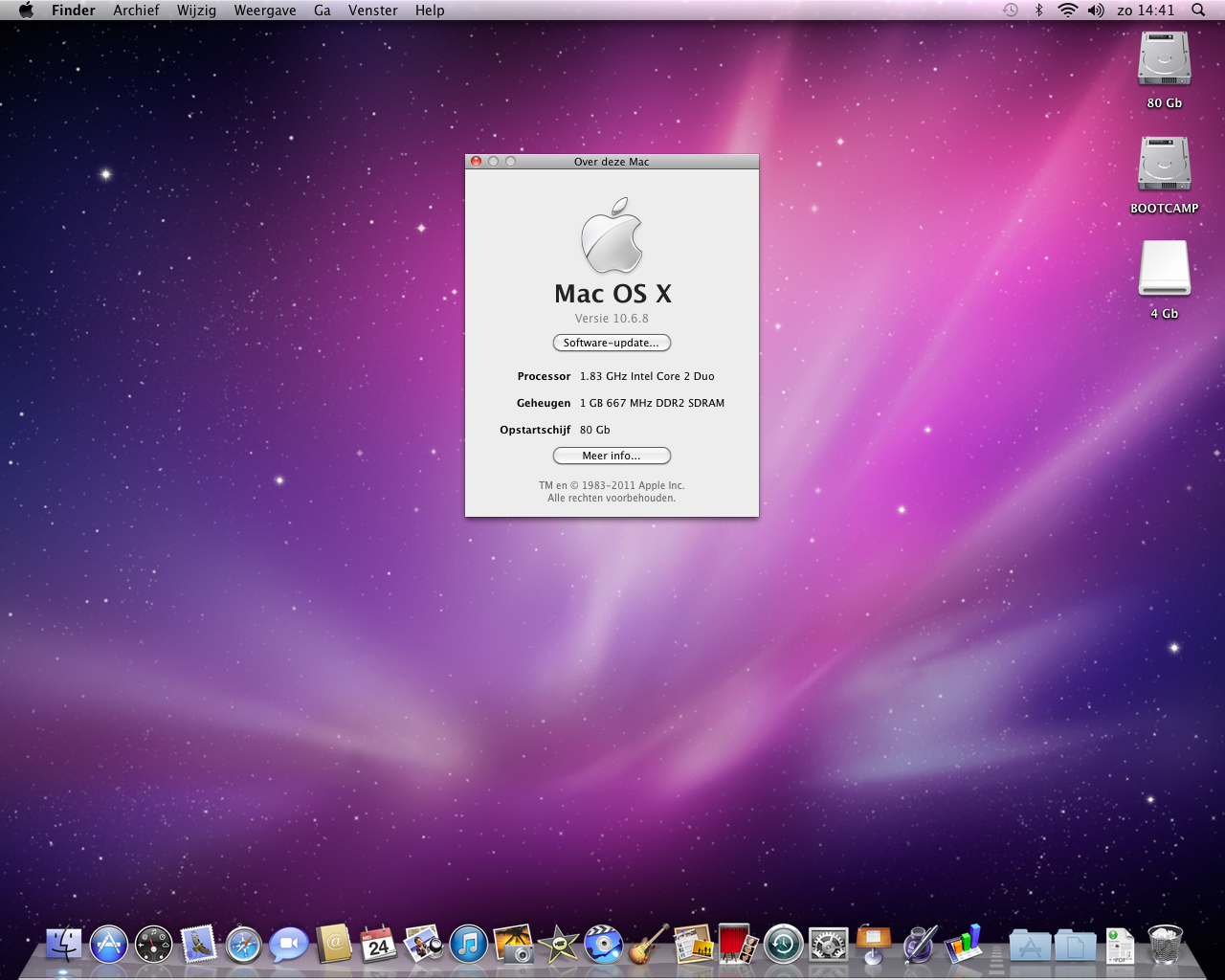
Task: Open iMovie star icon in Dock
Action: coord(558,945)
